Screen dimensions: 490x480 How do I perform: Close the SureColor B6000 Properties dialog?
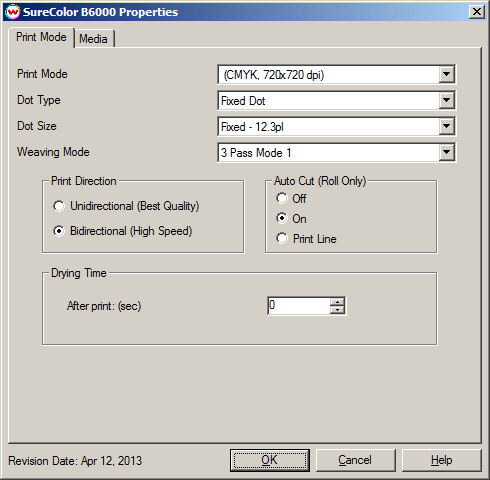click(477, 12)
